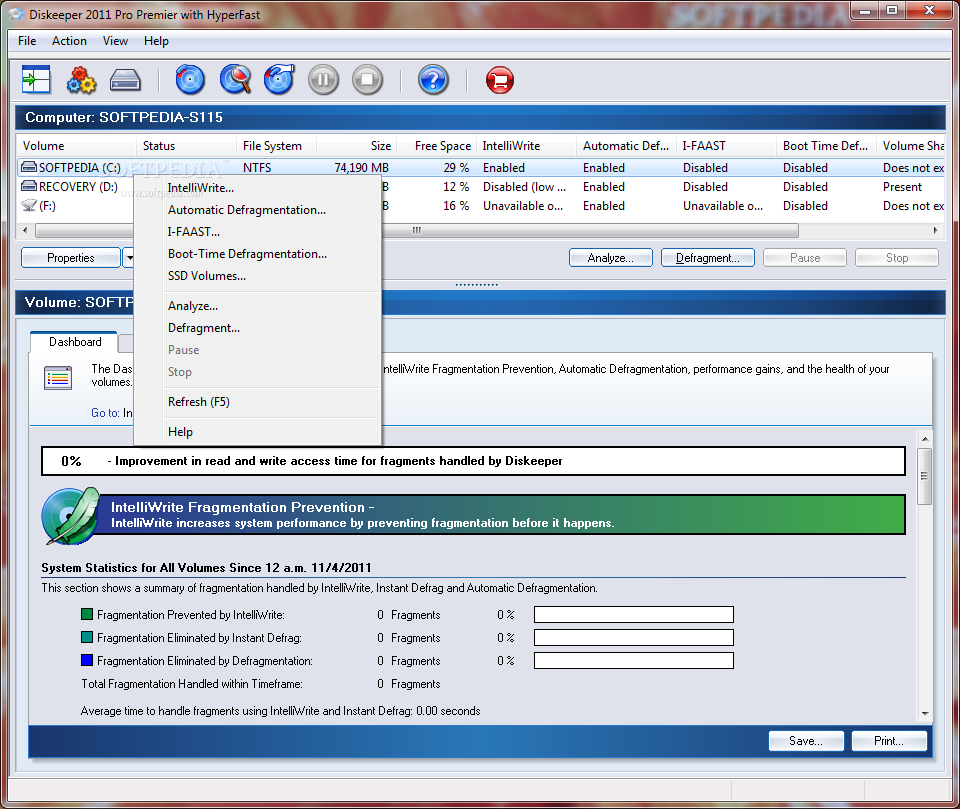Click the "16 %" free space cell
960x809 pixels.
(456, 206)
